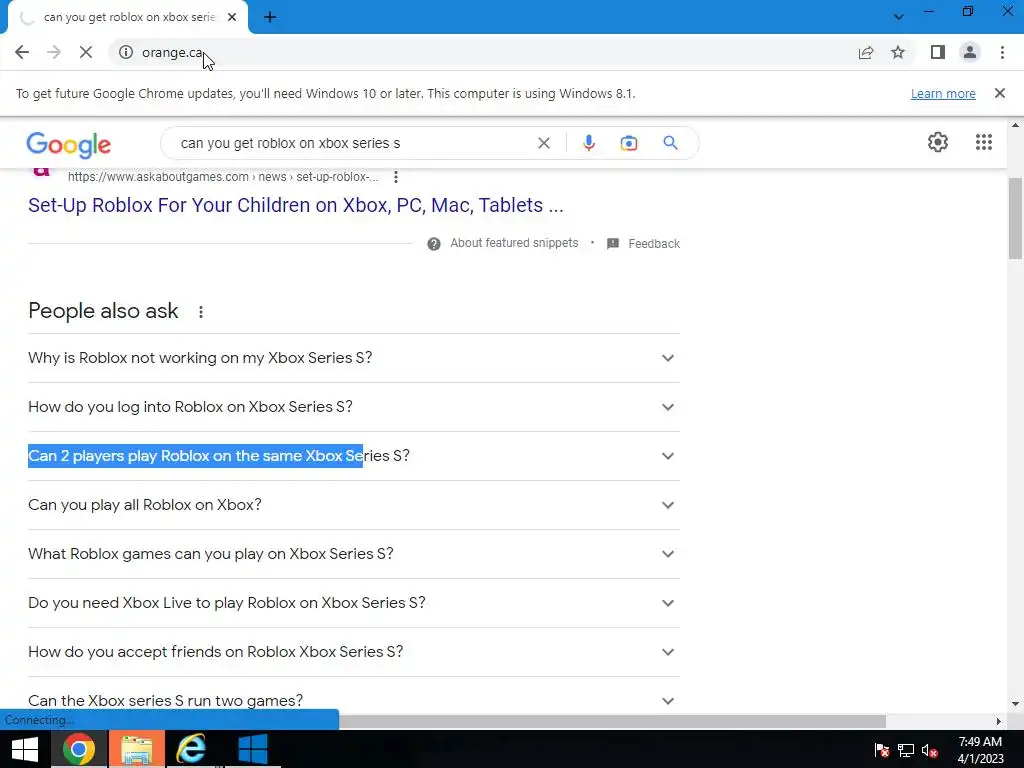Viewport: 1024px width, 768px height.
Task: Open 'Set-Up Roblox For Your Children' result
Action: (x=296, y=205)
